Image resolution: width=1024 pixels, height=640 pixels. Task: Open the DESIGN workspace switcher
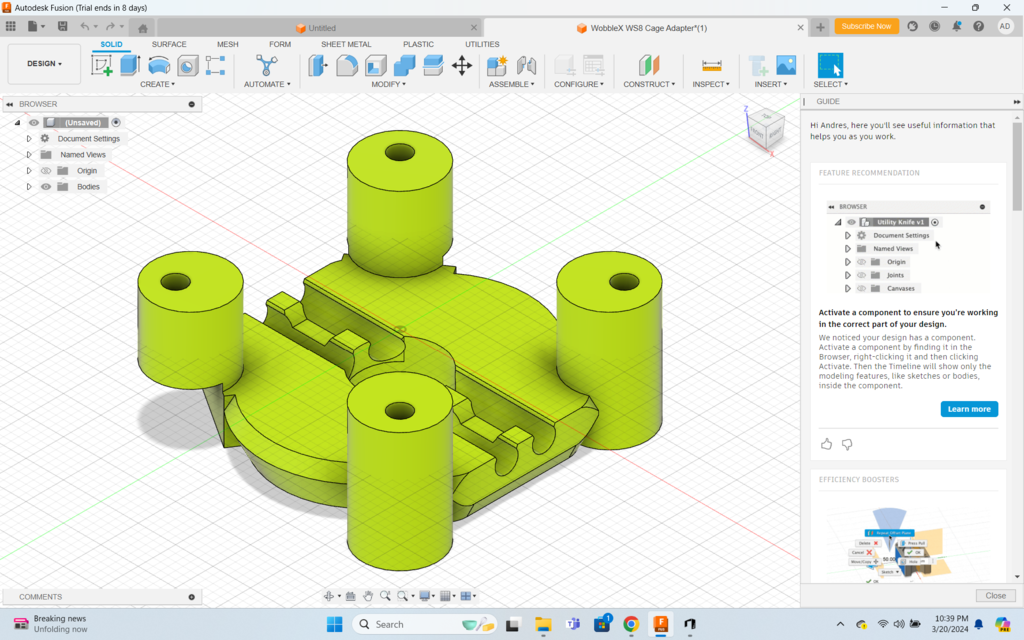[43, 63]
